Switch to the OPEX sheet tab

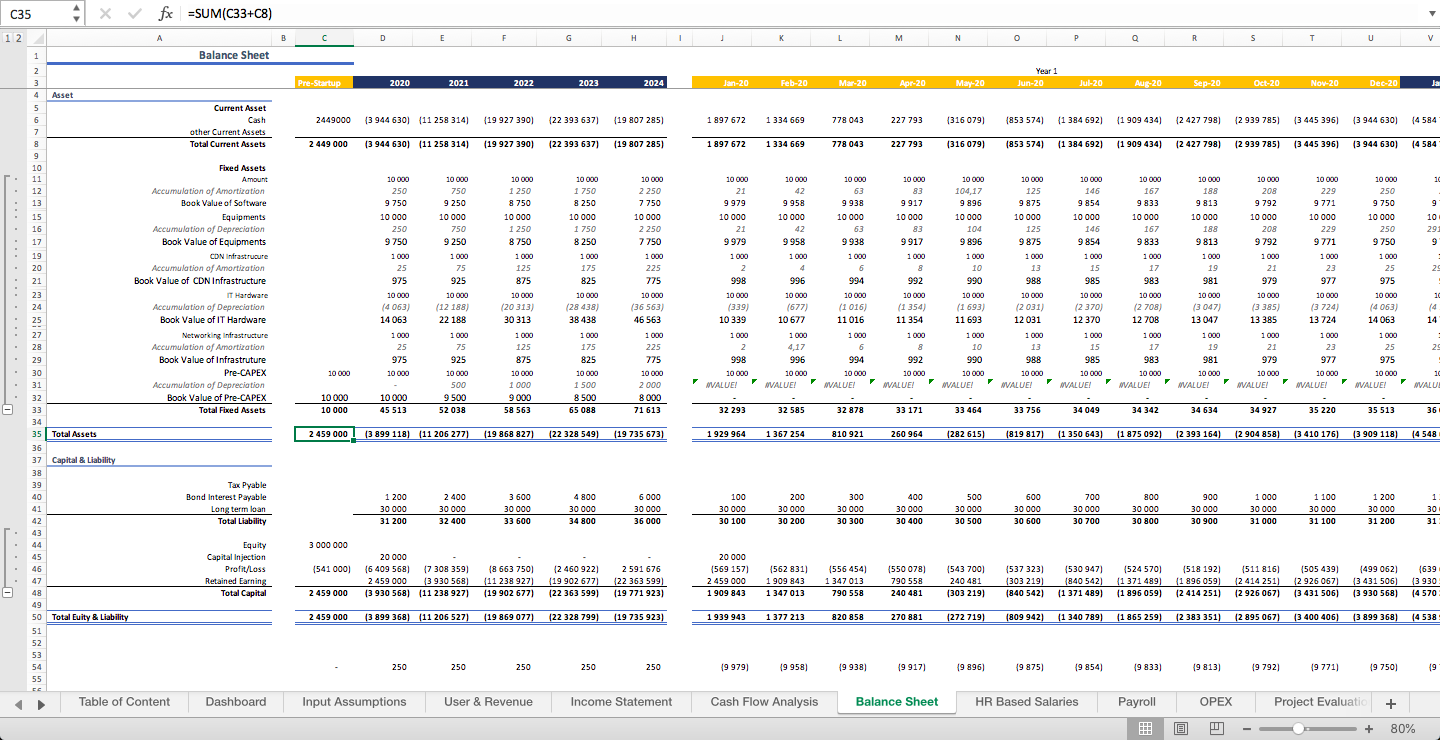[x=1216, y=702]
